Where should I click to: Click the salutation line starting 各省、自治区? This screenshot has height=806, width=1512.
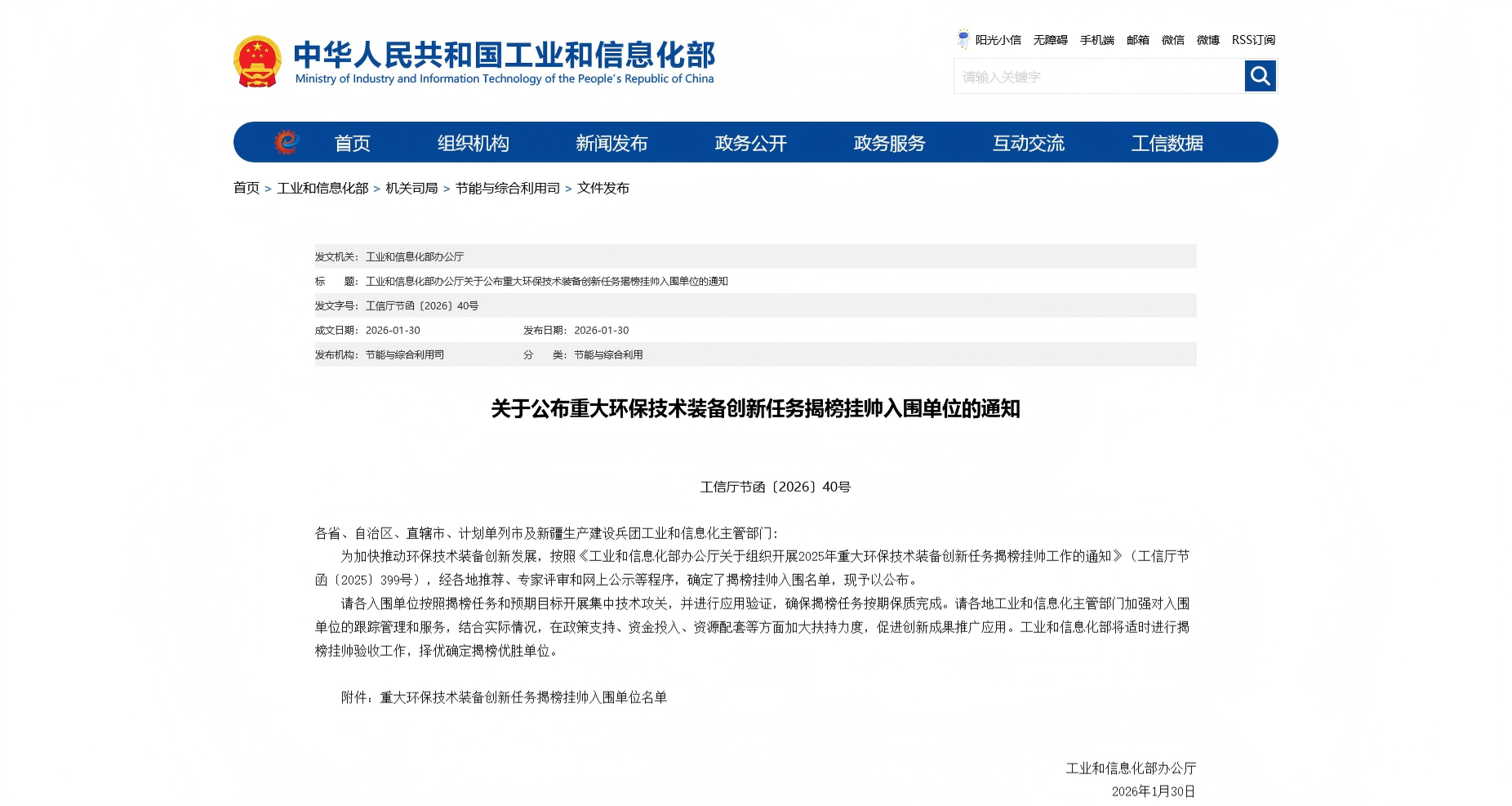(547, 533)
